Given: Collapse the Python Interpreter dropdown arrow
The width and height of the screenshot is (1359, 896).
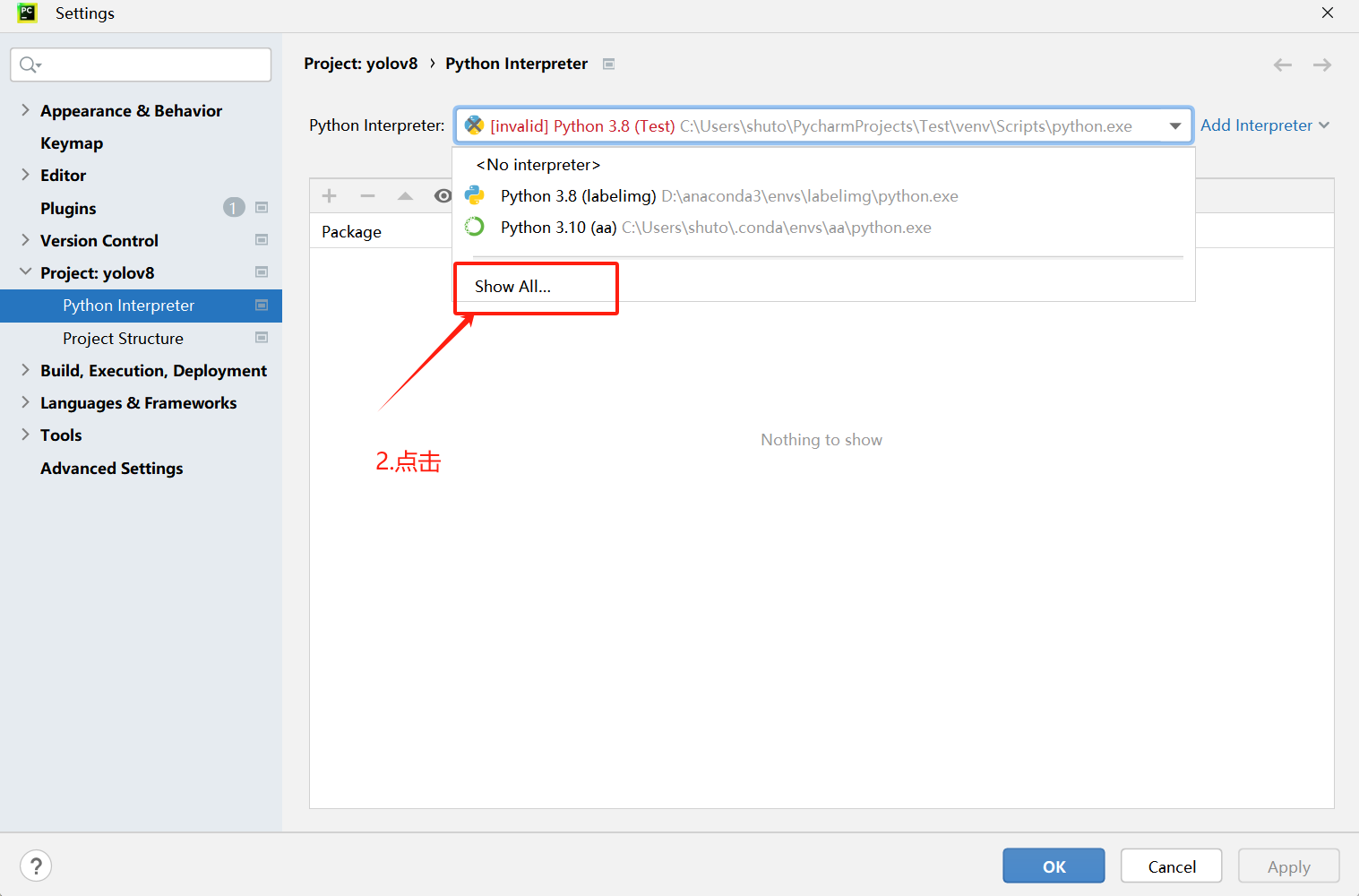Looking at the screenshot, I should (x=1174, y=126).
